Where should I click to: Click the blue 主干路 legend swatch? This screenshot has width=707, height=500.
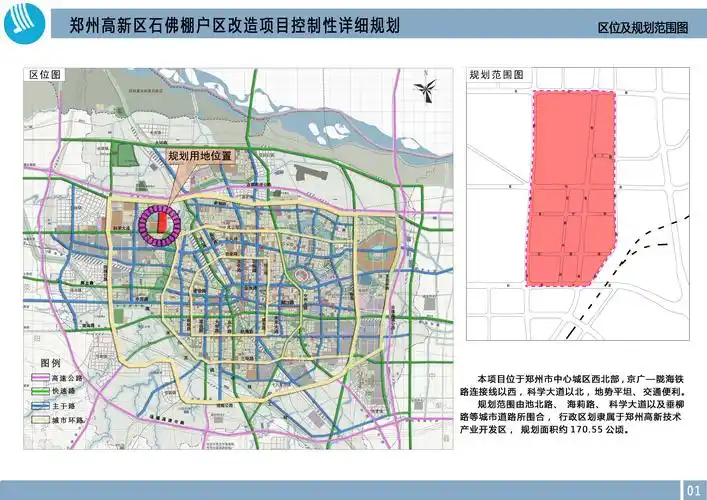click(40, 405)
